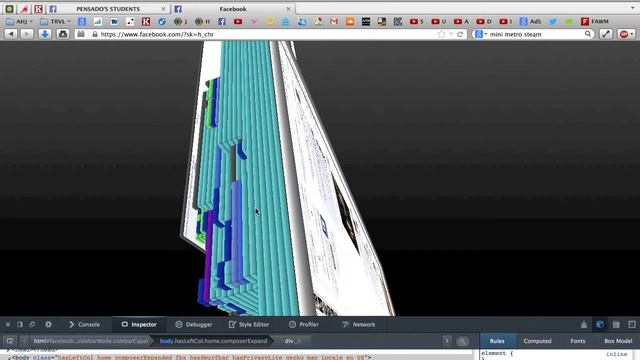Viewport: 640px width, 360px height.
Task: Collapse the body element node
Action: click(9, 358)
